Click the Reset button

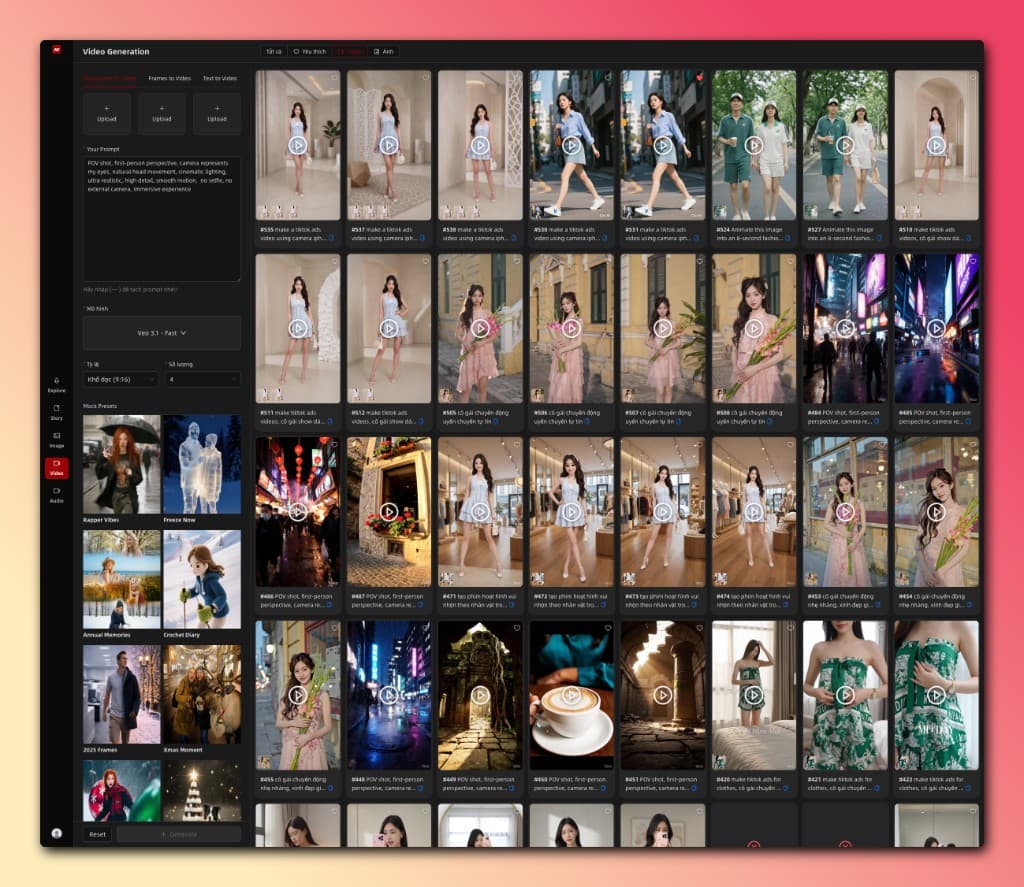click(x=97, y=834)
